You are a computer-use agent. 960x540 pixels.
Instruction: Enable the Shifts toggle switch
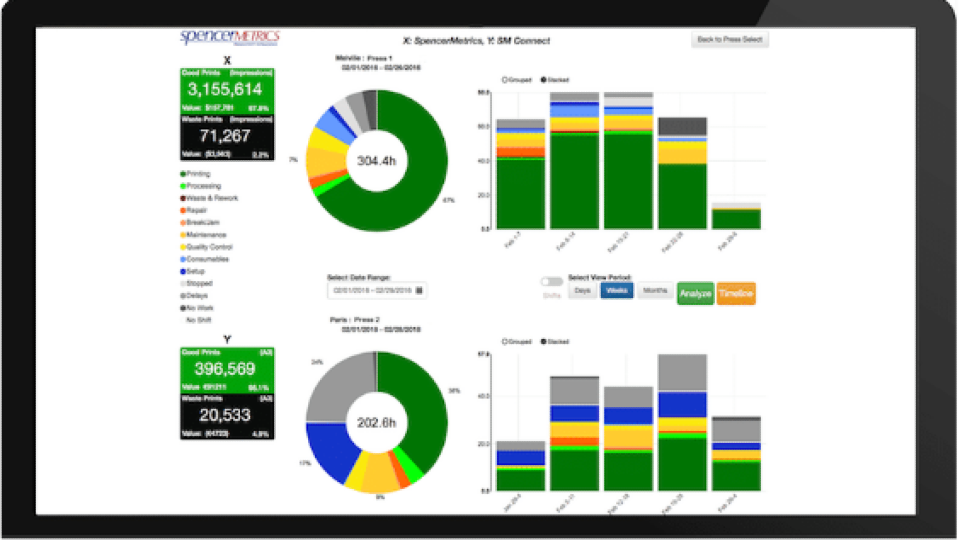[x=550, y=283]
